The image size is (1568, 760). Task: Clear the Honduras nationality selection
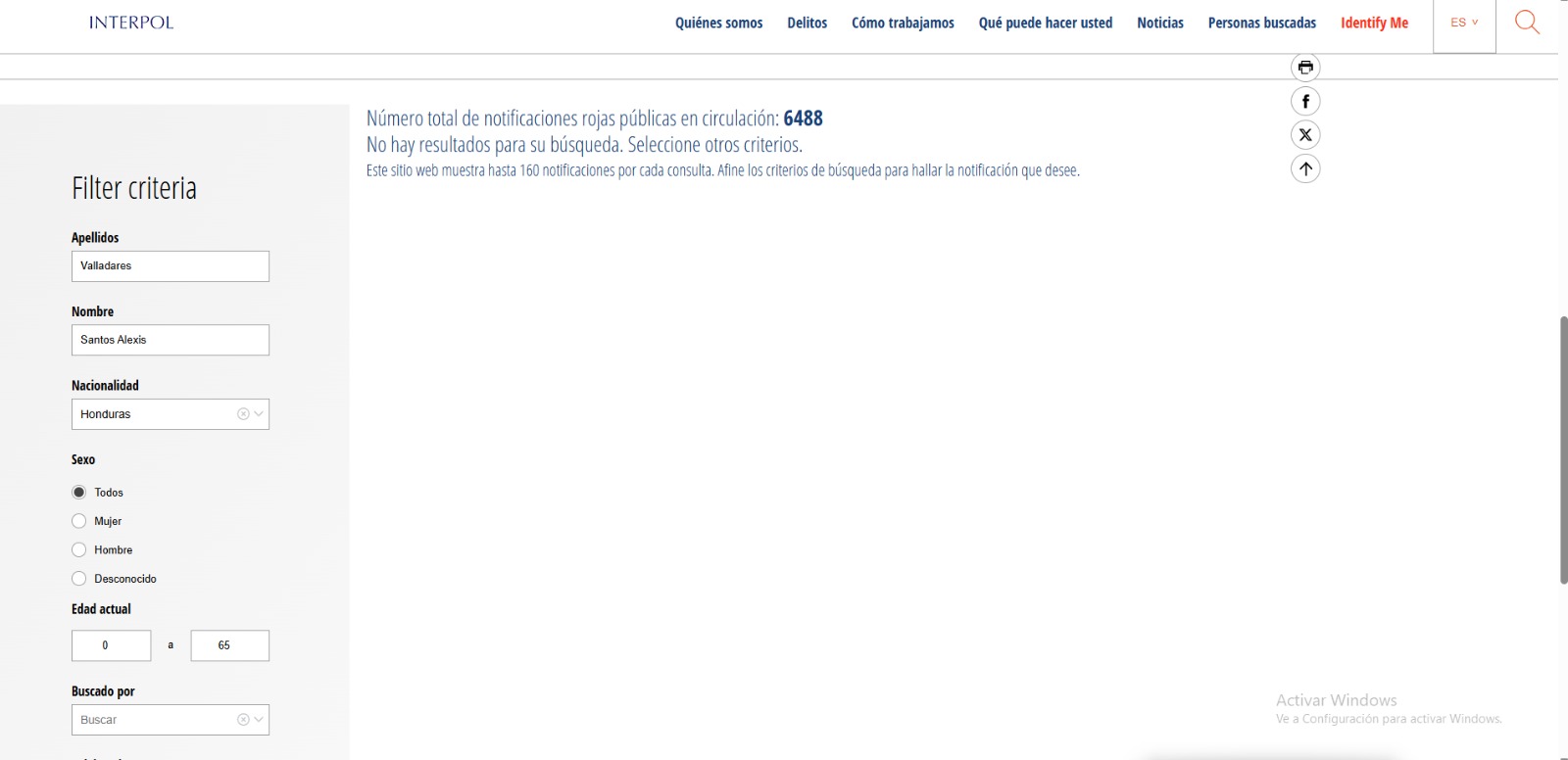pyautogui.click(x=243, y=414)
